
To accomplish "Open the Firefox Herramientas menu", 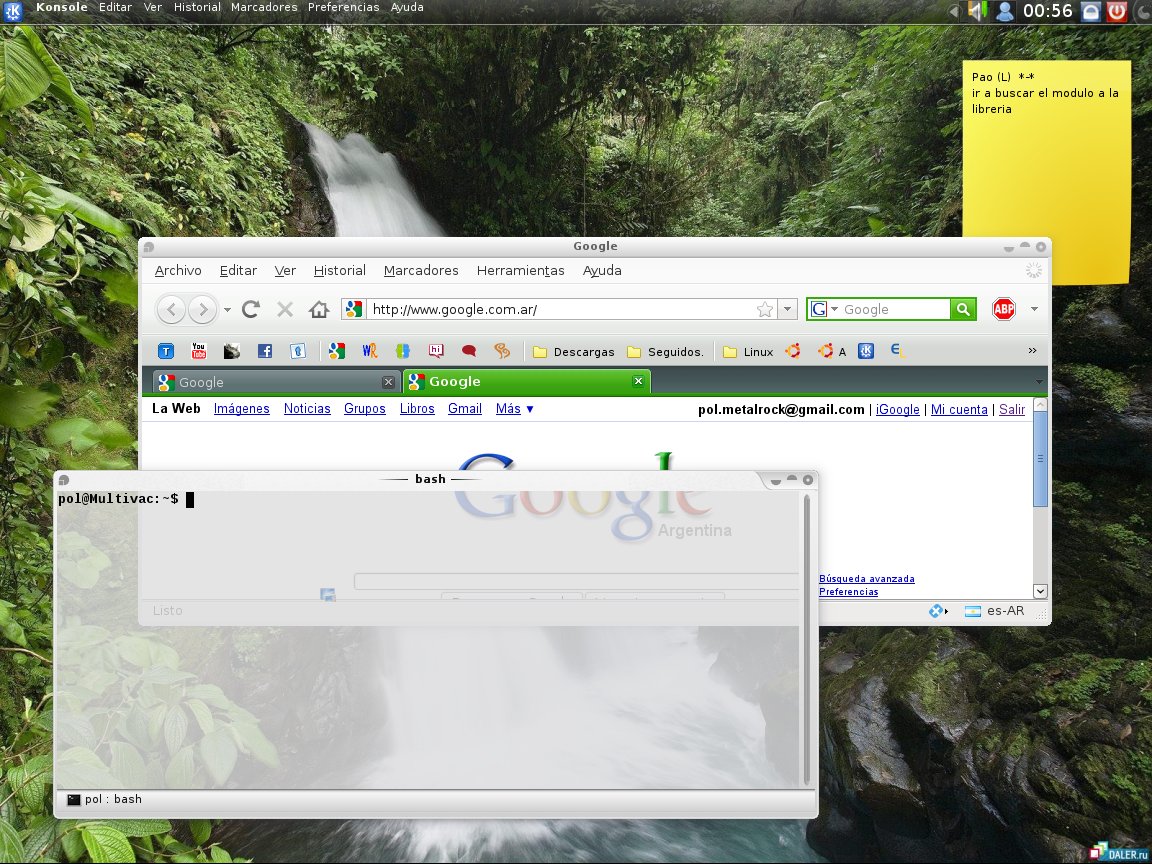I will (x=520, y=270).
